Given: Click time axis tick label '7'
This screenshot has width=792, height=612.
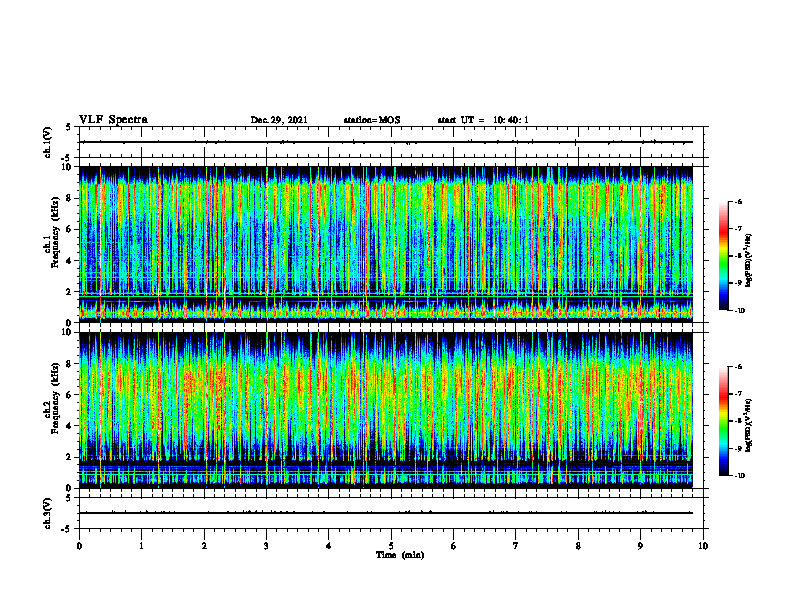Looking at the screenshot, I should (x=516, y=546).
